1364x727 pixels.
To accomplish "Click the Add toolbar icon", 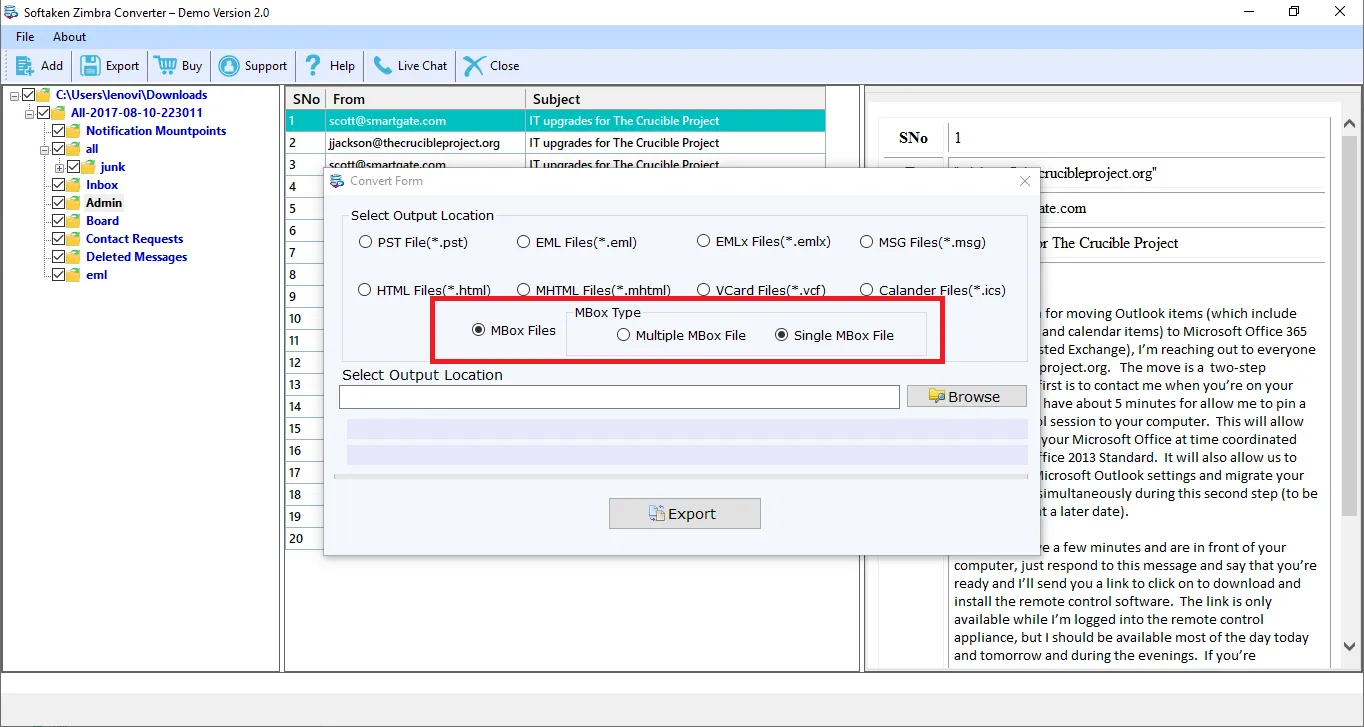I will click(x=25, y=66).
